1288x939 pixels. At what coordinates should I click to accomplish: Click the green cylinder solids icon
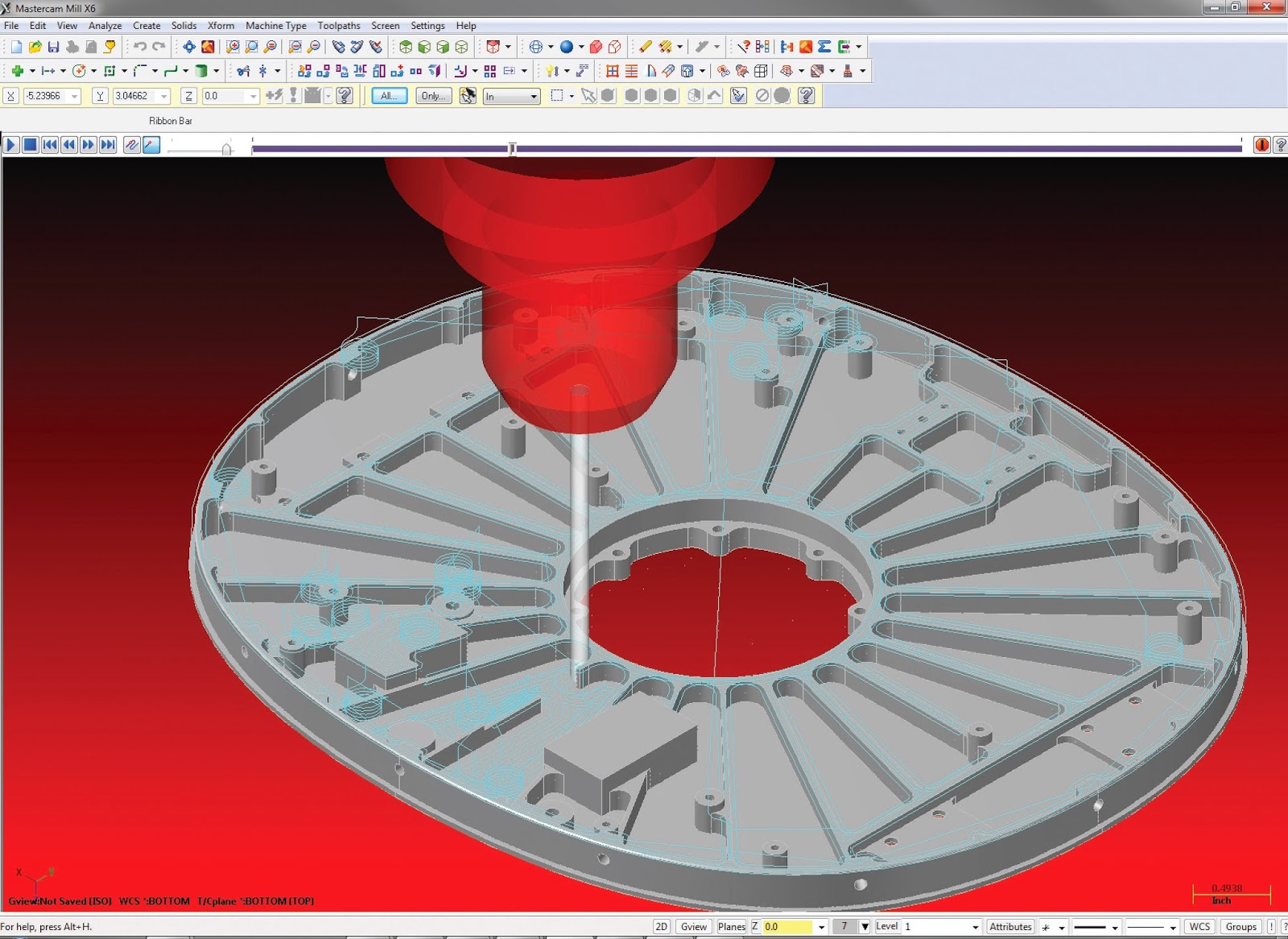pos(201,71)
